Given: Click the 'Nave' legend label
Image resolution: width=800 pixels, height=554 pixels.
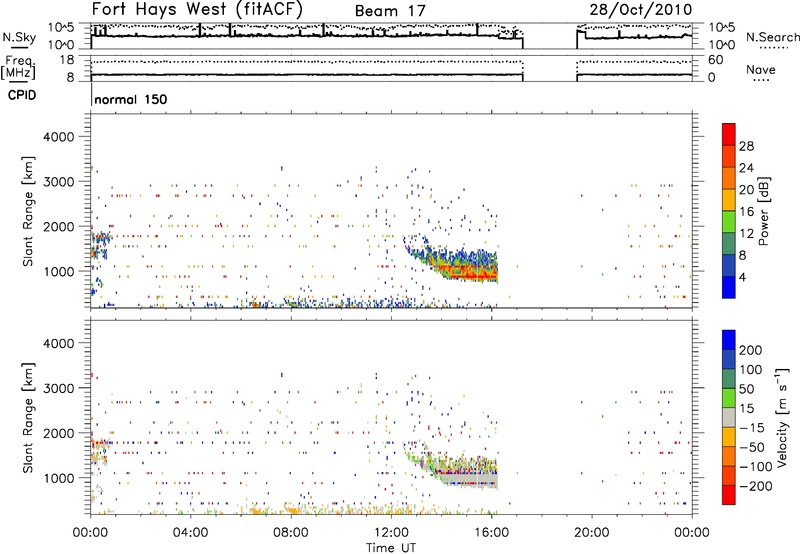Looking at the screenshot, I should tap(761, 69).
